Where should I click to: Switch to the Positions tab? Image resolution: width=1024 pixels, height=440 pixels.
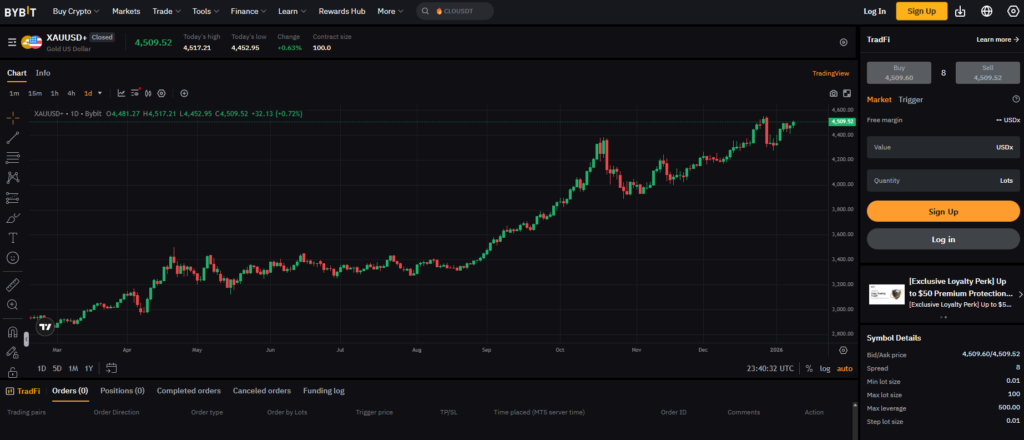(122, 391)
